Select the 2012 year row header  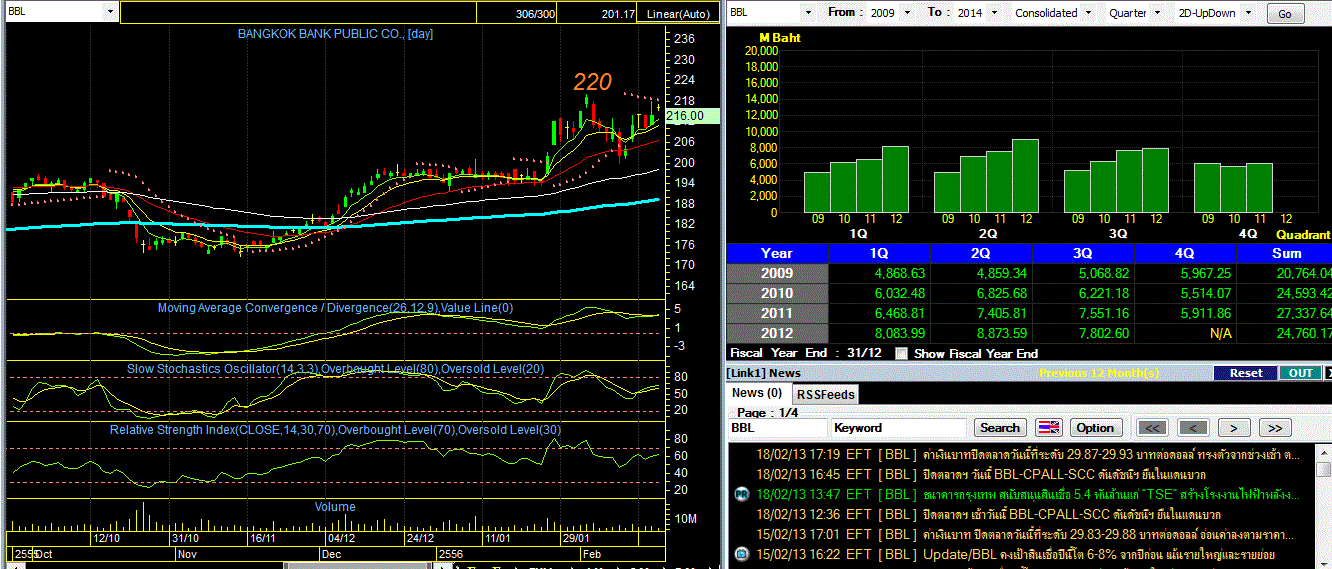777,333
